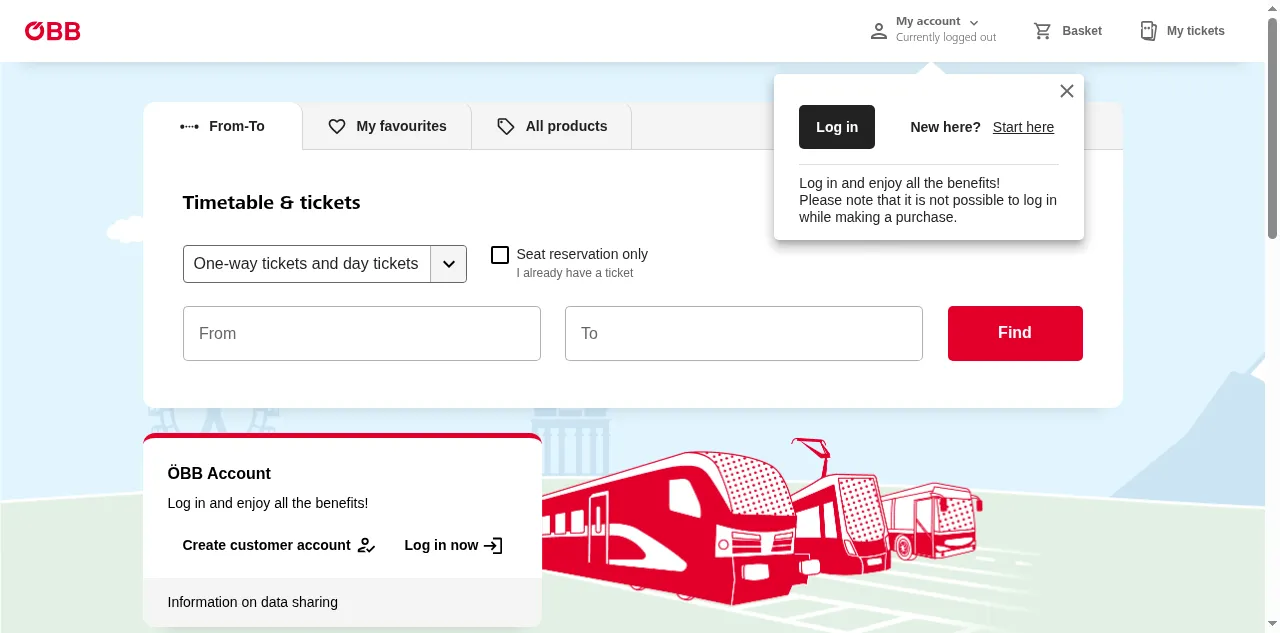Viewport: 1280px width, 633px height.
Task: Expand the One-way tickets and day tickets dropdown
Action: coord(325,264)
